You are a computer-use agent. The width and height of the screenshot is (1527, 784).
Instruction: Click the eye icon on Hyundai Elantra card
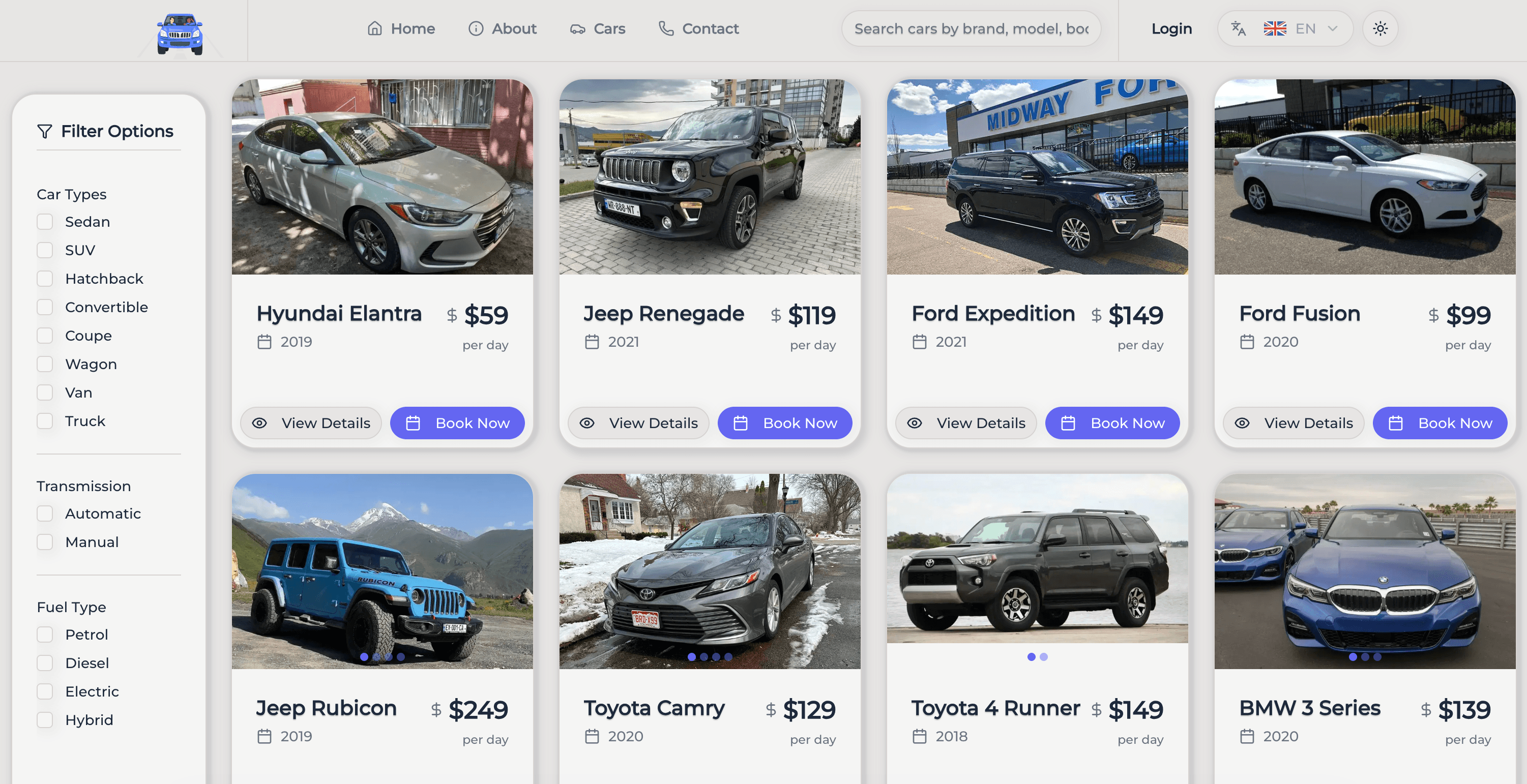coord(259,423)
